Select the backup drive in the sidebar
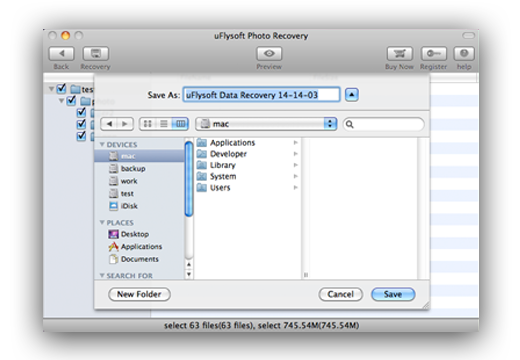 (x=139, y=169)
